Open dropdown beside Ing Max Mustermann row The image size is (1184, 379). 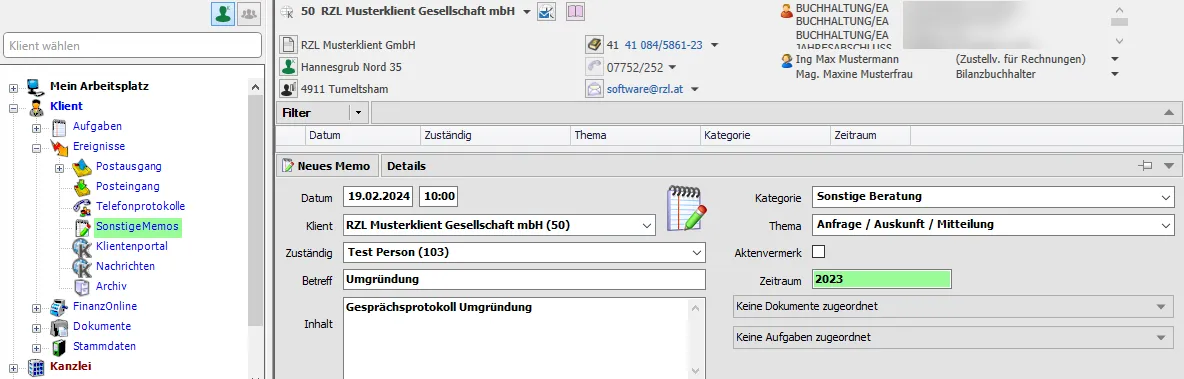1115,59
